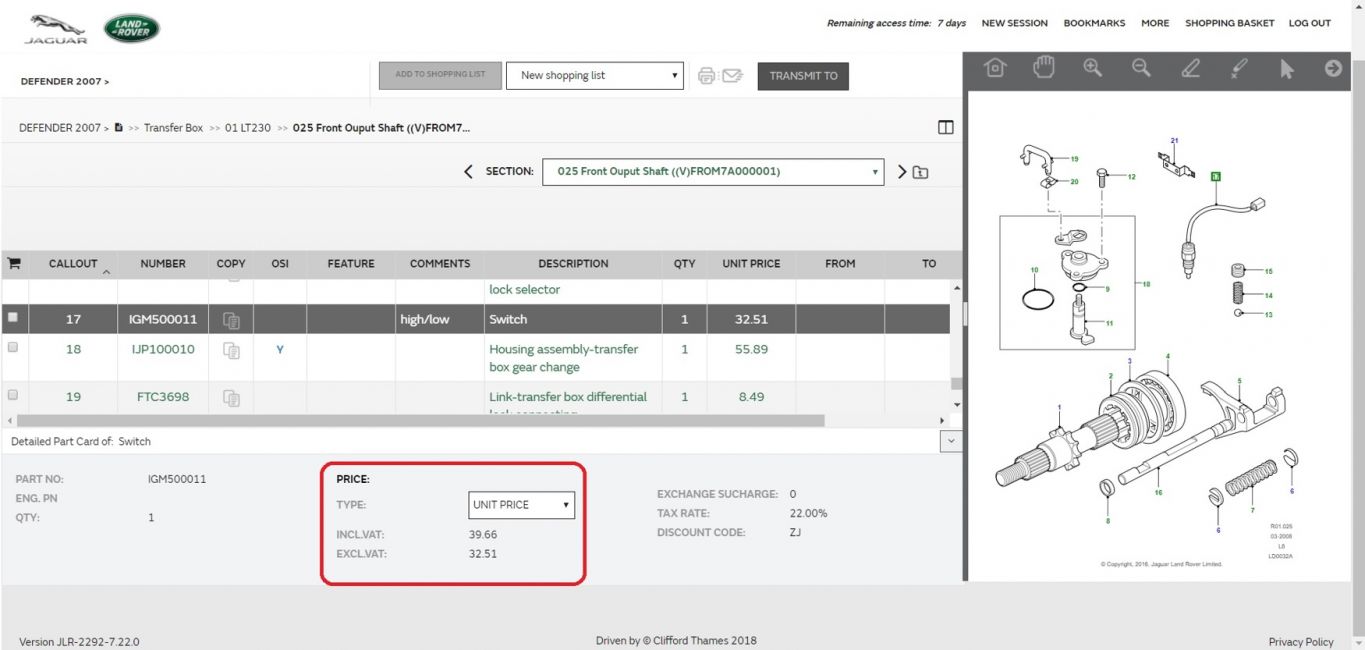Click the diagram home icon

(x=994, y=68)
